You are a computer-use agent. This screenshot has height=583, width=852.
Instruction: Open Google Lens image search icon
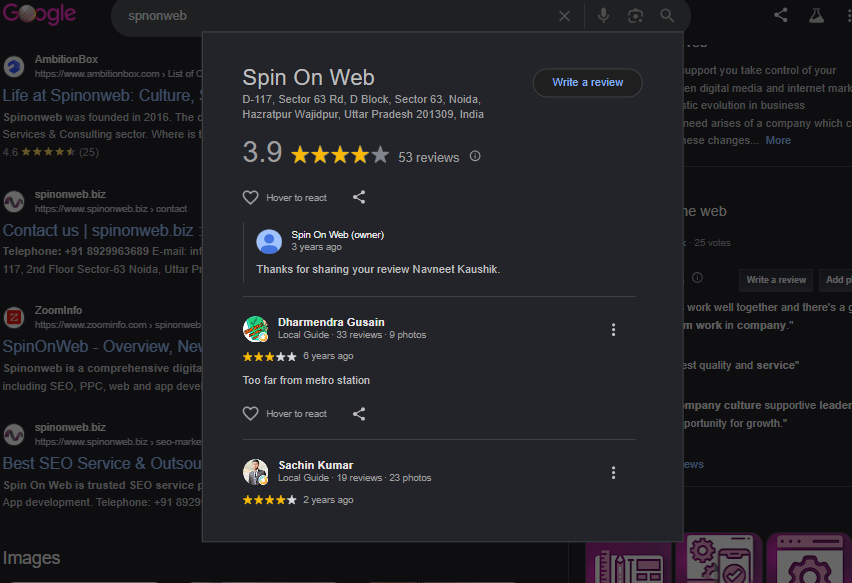[635, 16]
